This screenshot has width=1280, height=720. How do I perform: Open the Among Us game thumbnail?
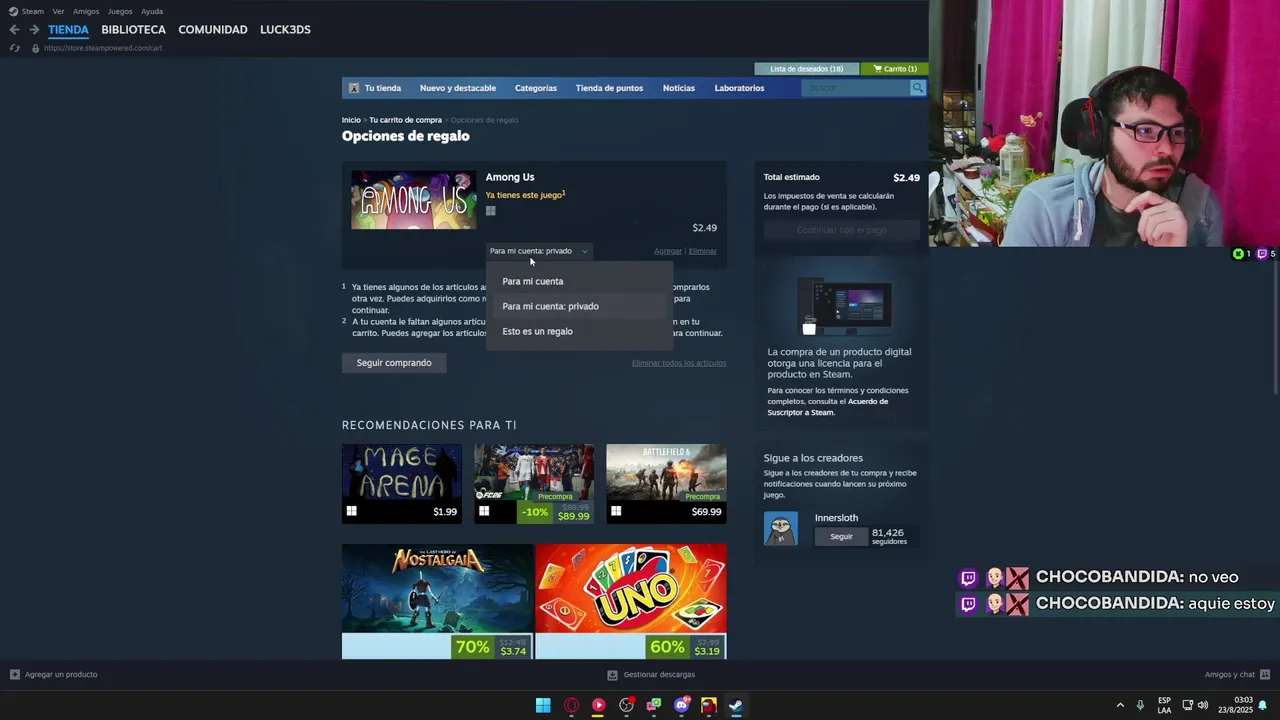[x=414, y=200]
